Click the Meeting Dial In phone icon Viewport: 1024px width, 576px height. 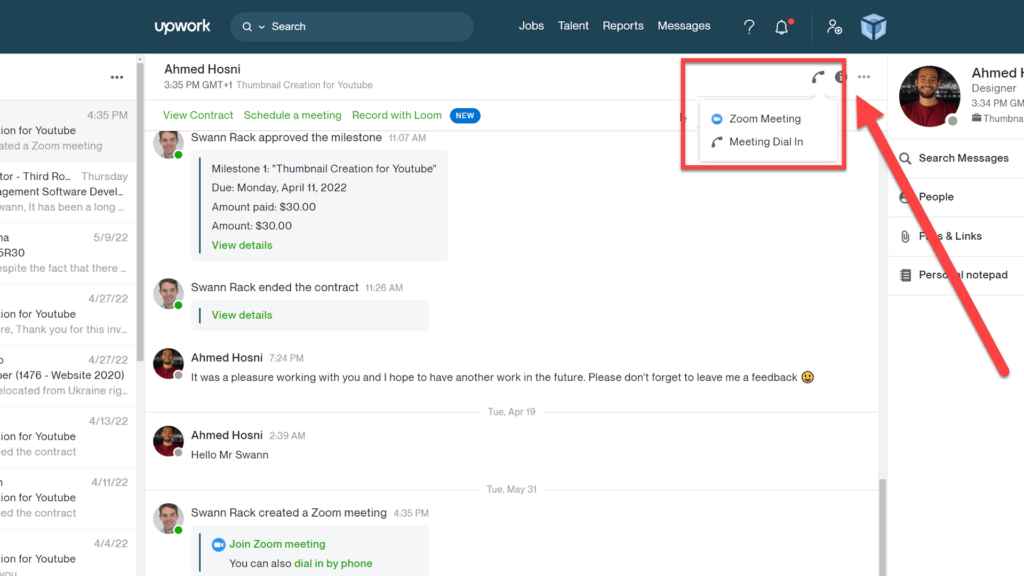[x=716, y=142]
